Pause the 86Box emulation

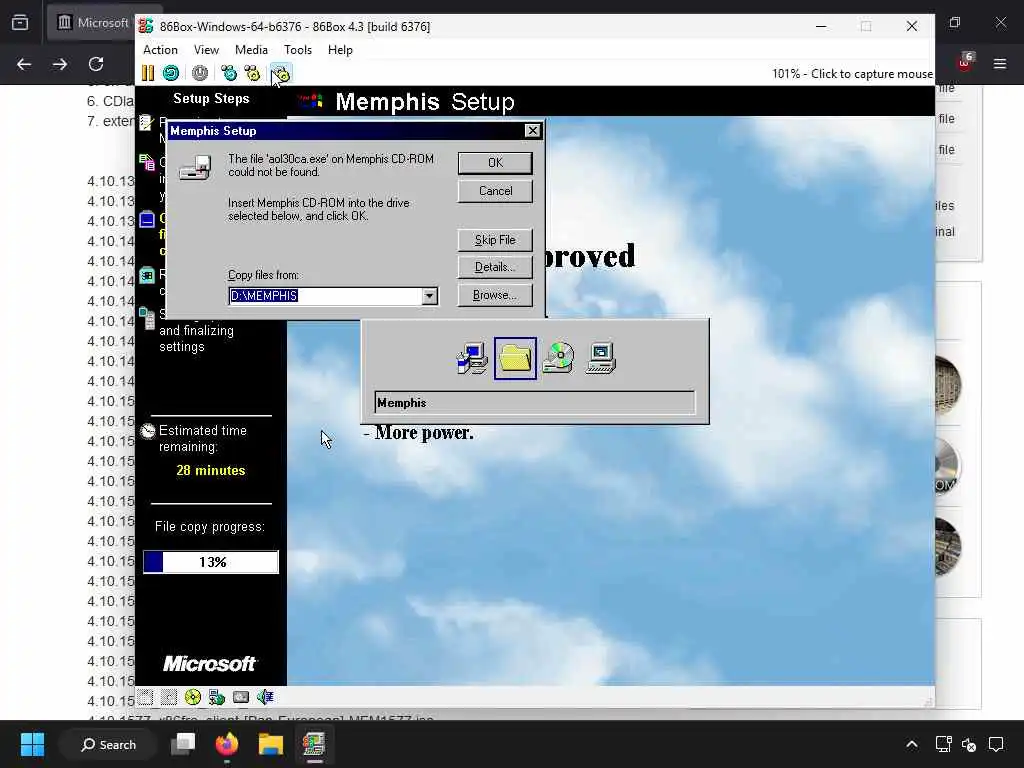[148, 73]
